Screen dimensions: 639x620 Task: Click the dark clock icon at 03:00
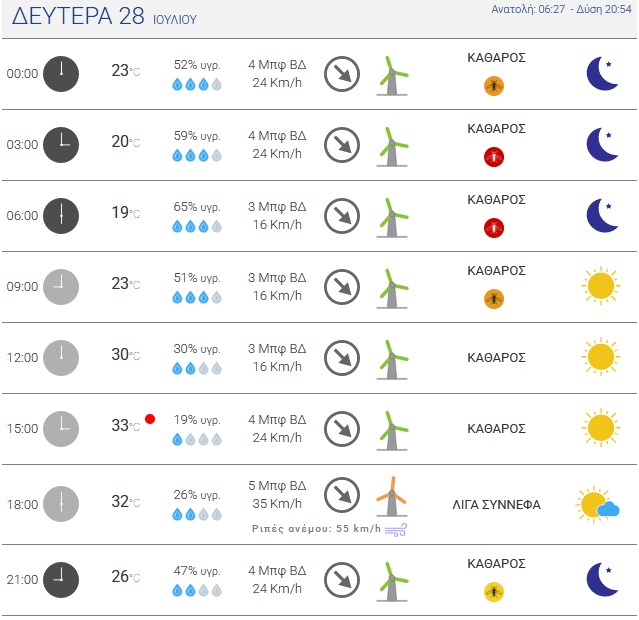click(x=61, y=145)
